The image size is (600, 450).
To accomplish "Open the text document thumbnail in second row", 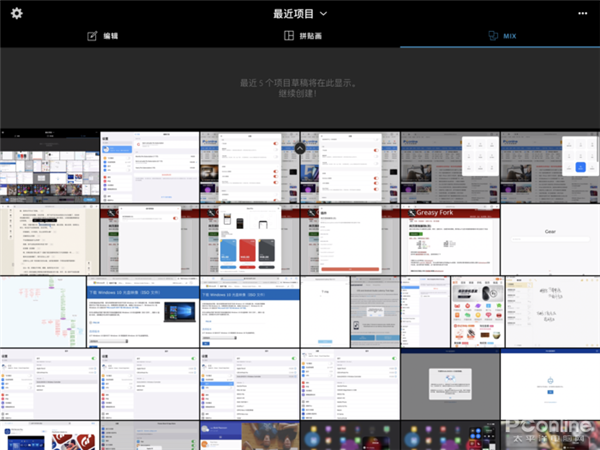I will [49, 240].
